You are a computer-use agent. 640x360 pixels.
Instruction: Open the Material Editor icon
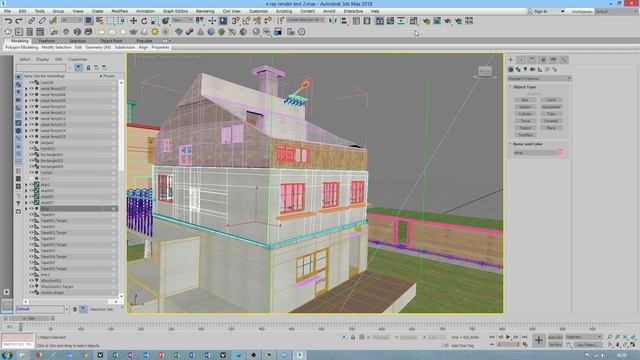[x=413, y=21]
